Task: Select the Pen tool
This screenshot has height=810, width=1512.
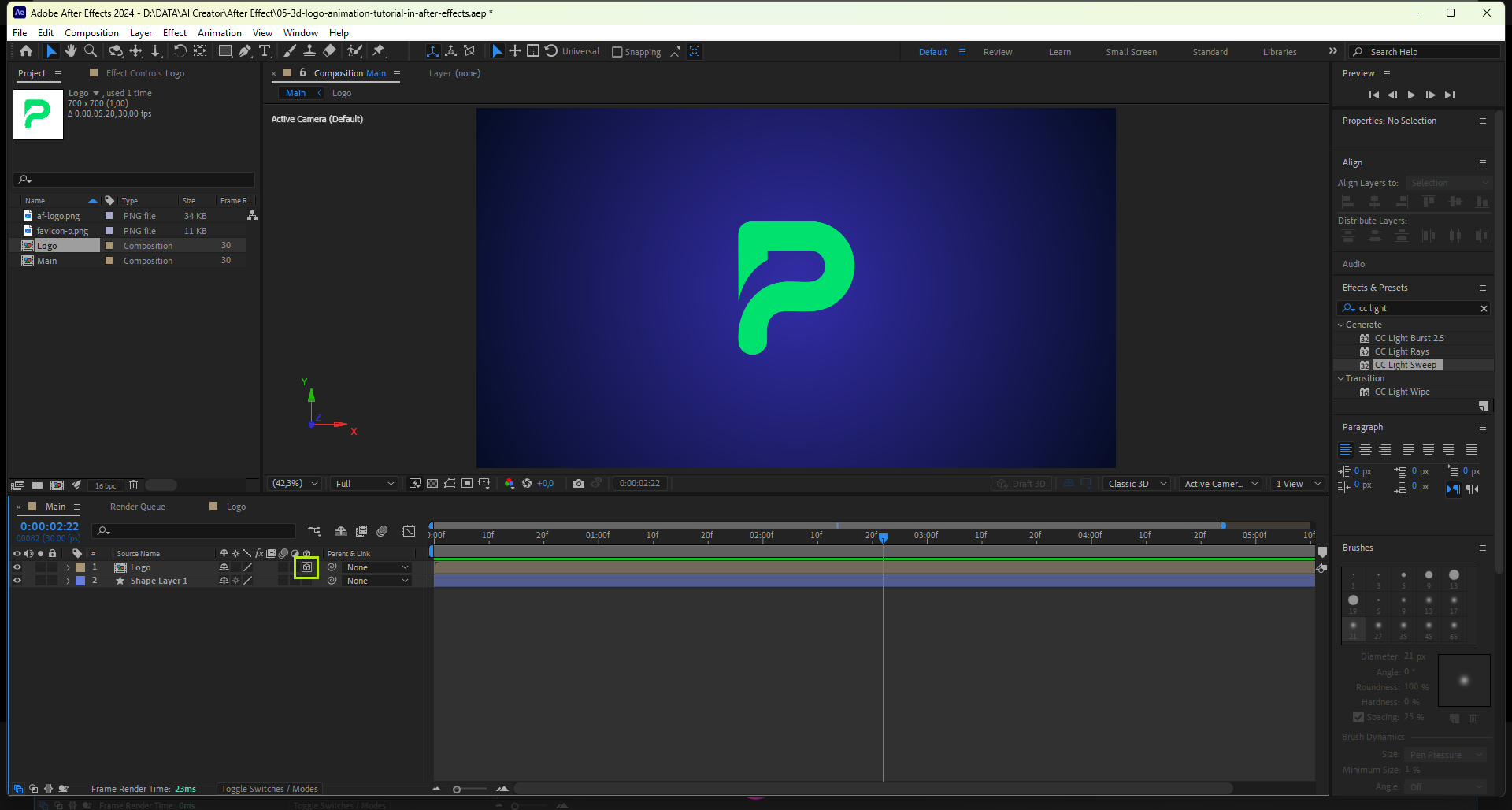Action: (245, 51)
